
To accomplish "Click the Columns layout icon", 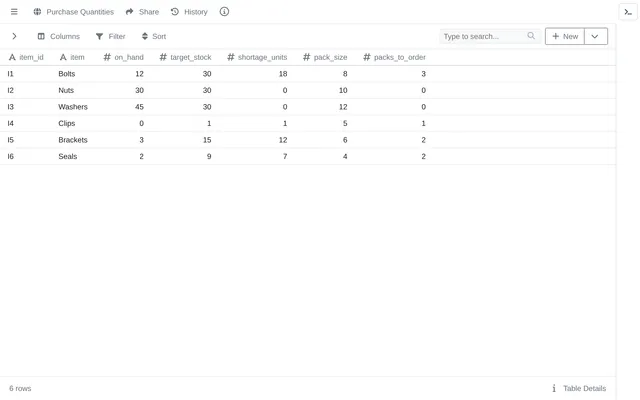I will click(41, 36).
